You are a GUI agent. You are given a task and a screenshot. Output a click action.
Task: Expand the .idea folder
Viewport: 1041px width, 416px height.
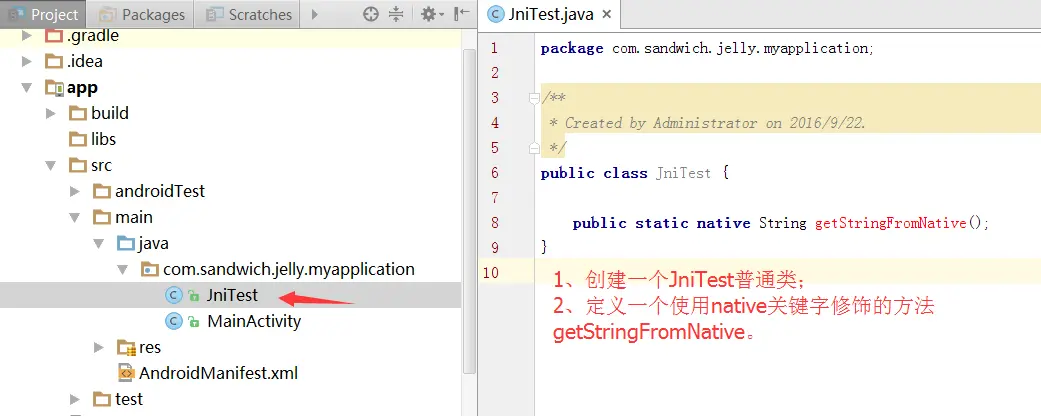tap(27, 62)
